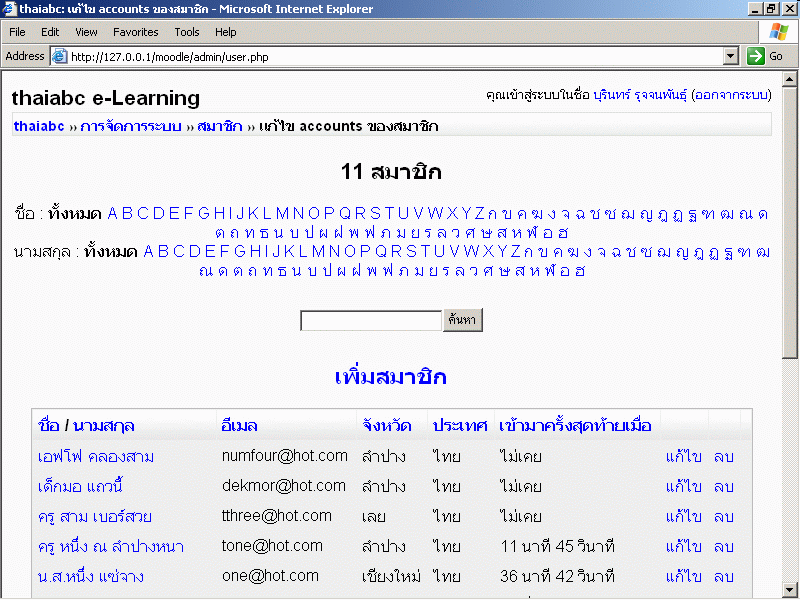Click the Windows logo throbber icon
The width and height of the screenshot is (800, 600).
point(779,32)
